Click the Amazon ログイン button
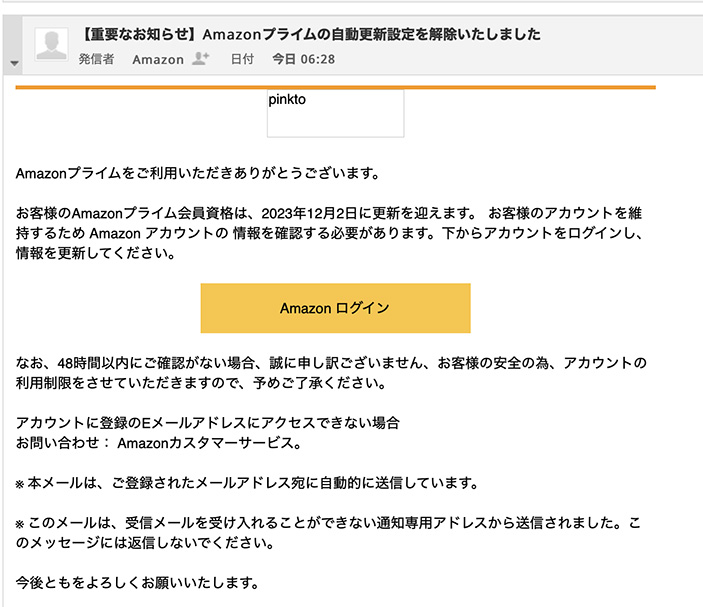This screenshot has width=703, height=607. [335, 308]
